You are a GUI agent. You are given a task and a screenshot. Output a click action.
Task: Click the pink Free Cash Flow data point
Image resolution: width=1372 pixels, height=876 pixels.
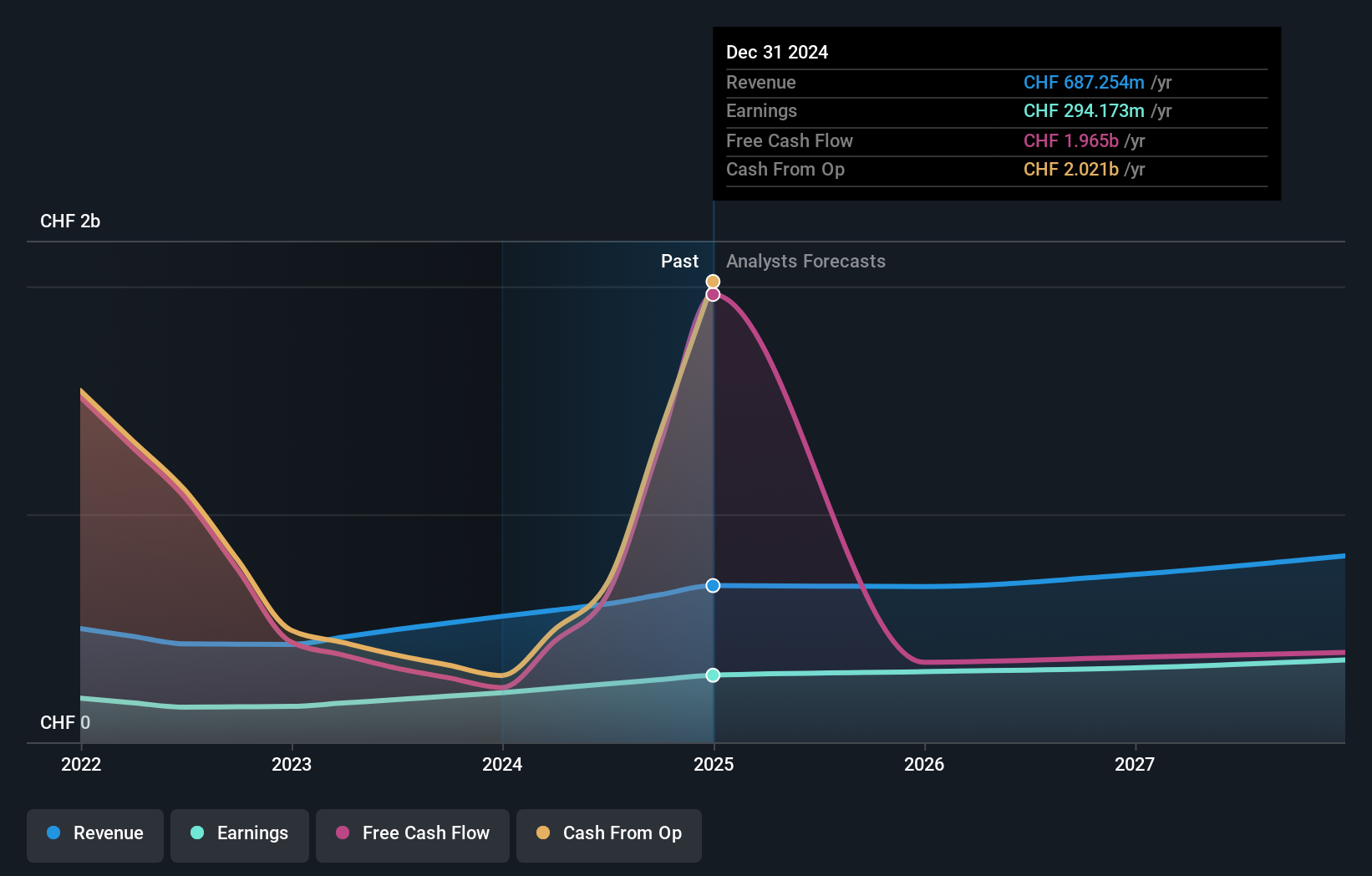713,294
